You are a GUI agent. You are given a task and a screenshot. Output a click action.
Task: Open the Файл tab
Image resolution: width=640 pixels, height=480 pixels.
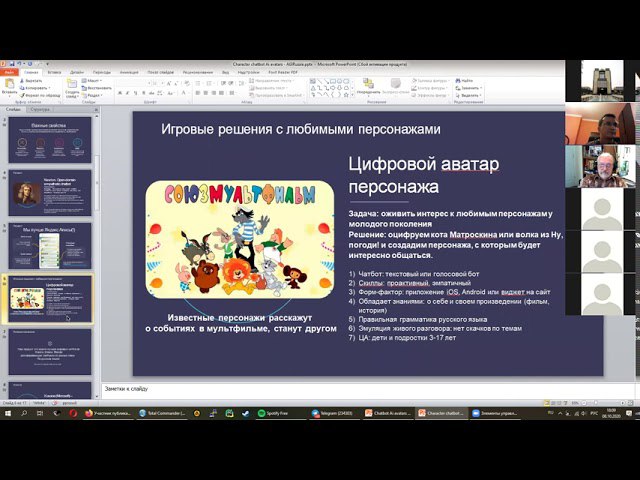point(9,72)
